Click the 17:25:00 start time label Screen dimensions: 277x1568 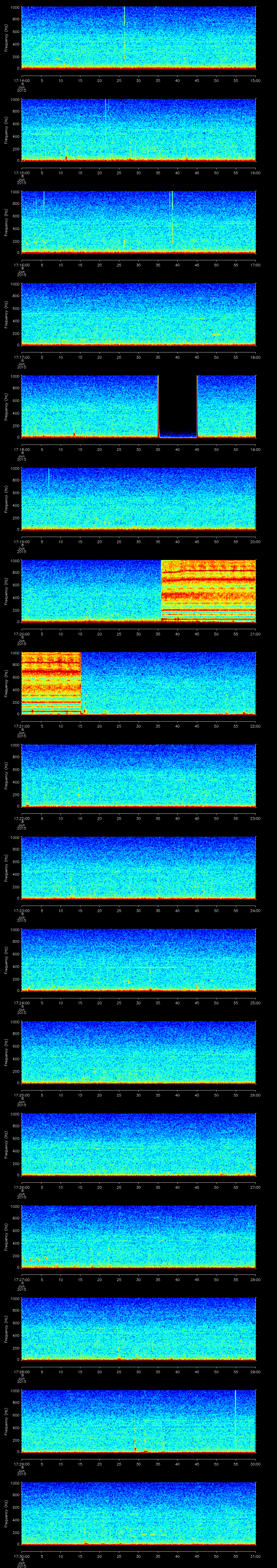tap(21, 1095)
